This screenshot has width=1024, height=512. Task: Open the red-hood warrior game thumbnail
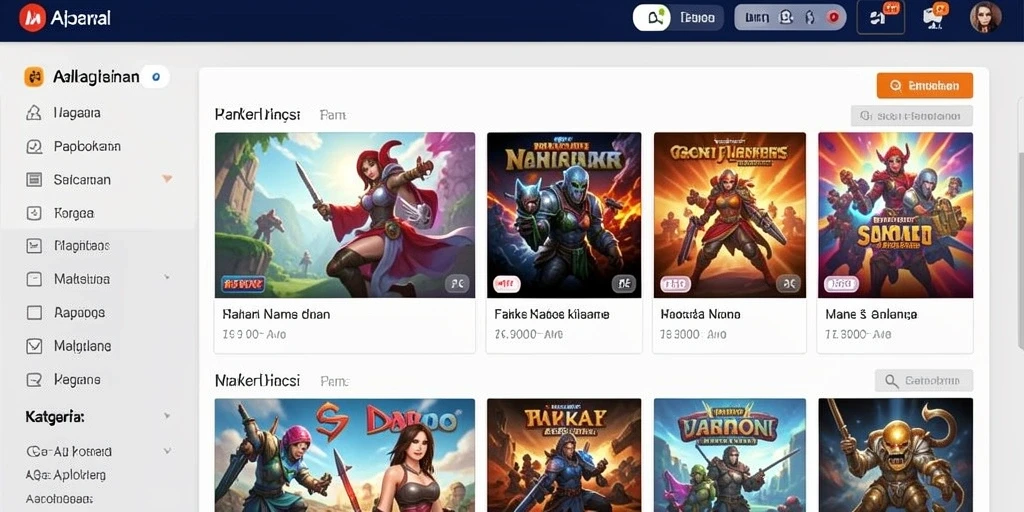(345, 215)
